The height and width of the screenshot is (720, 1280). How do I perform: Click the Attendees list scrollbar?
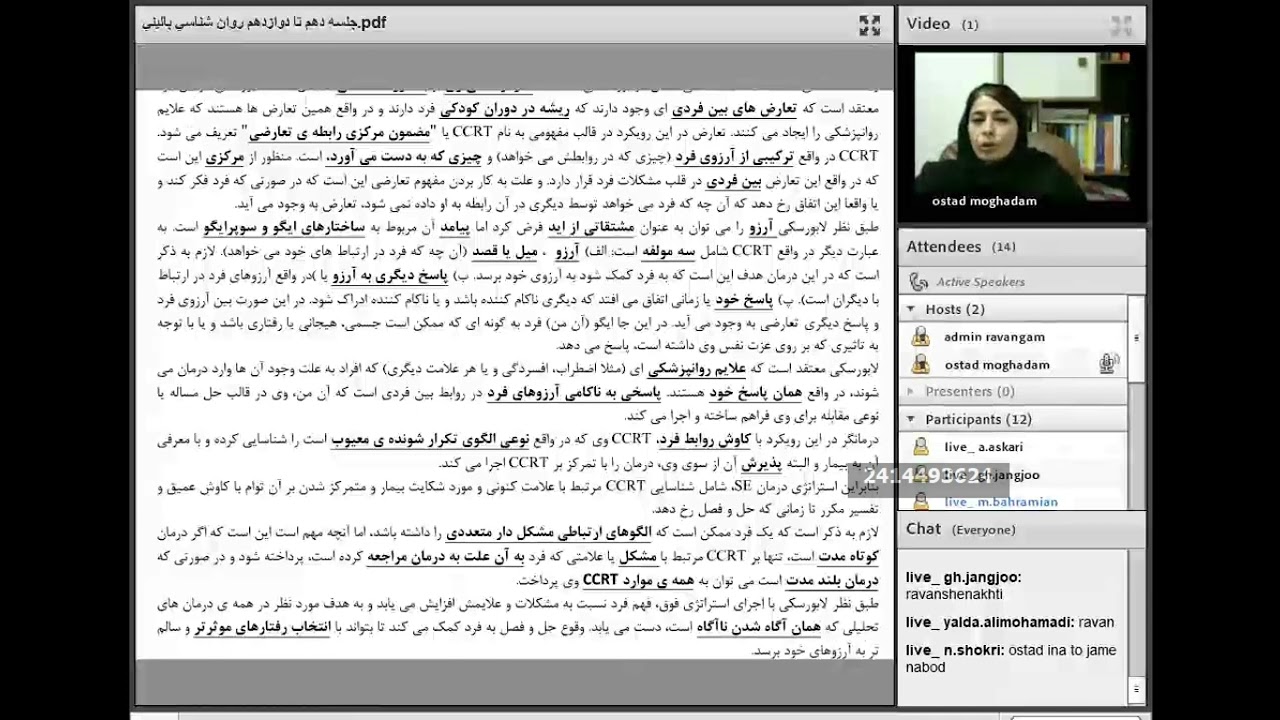tap(1136, 403)
